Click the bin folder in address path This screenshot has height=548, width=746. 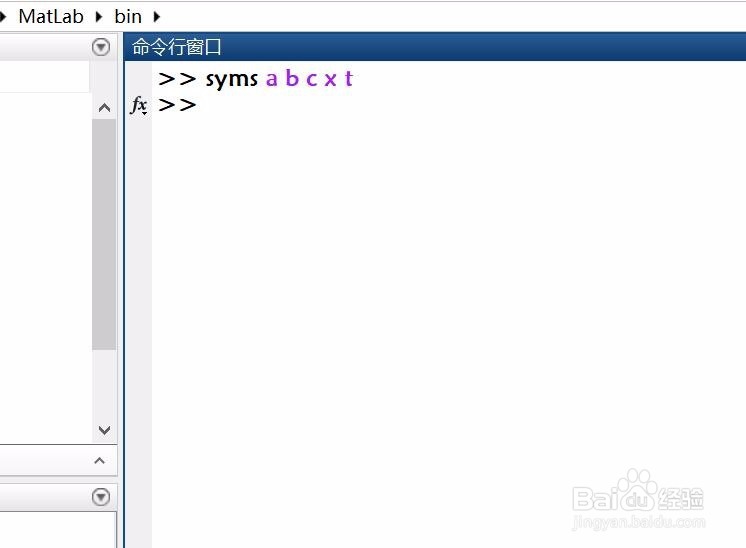point(128,17)
